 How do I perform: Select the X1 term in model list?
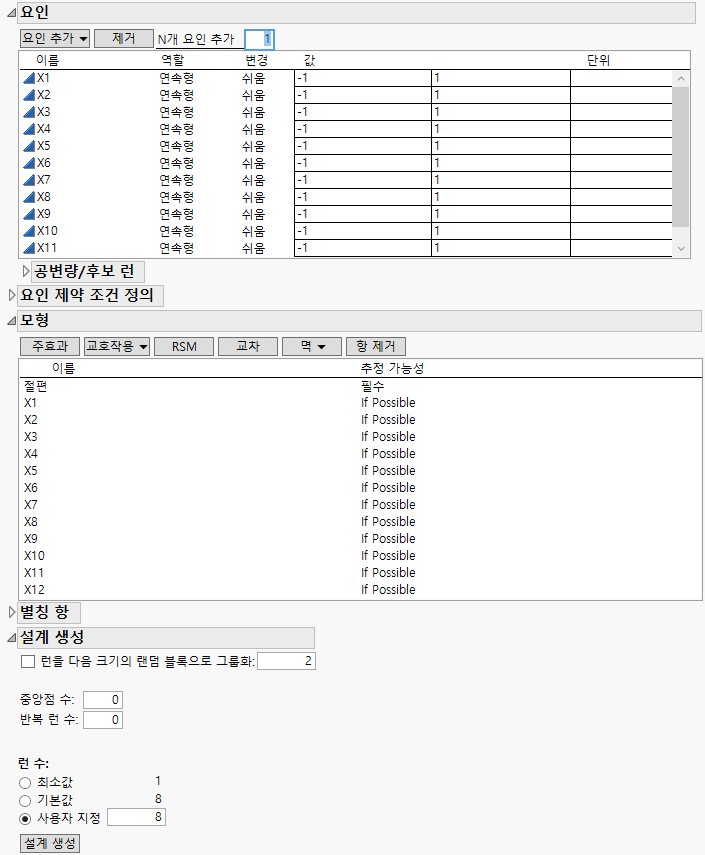[x=31, y=403]
